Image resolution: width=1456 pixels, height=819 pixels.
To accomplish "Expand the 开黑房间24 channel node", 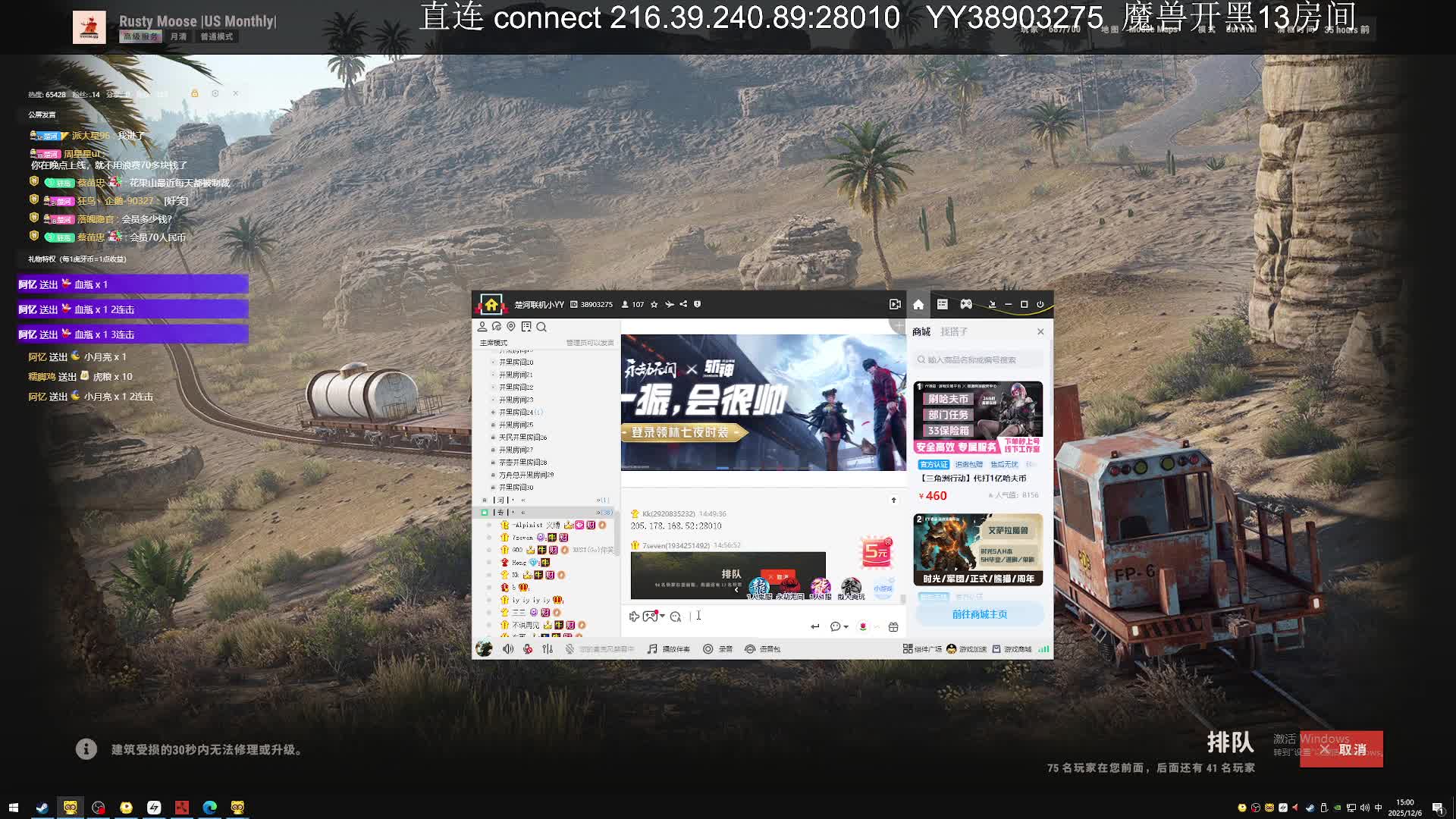I will (x=493, y=413).
